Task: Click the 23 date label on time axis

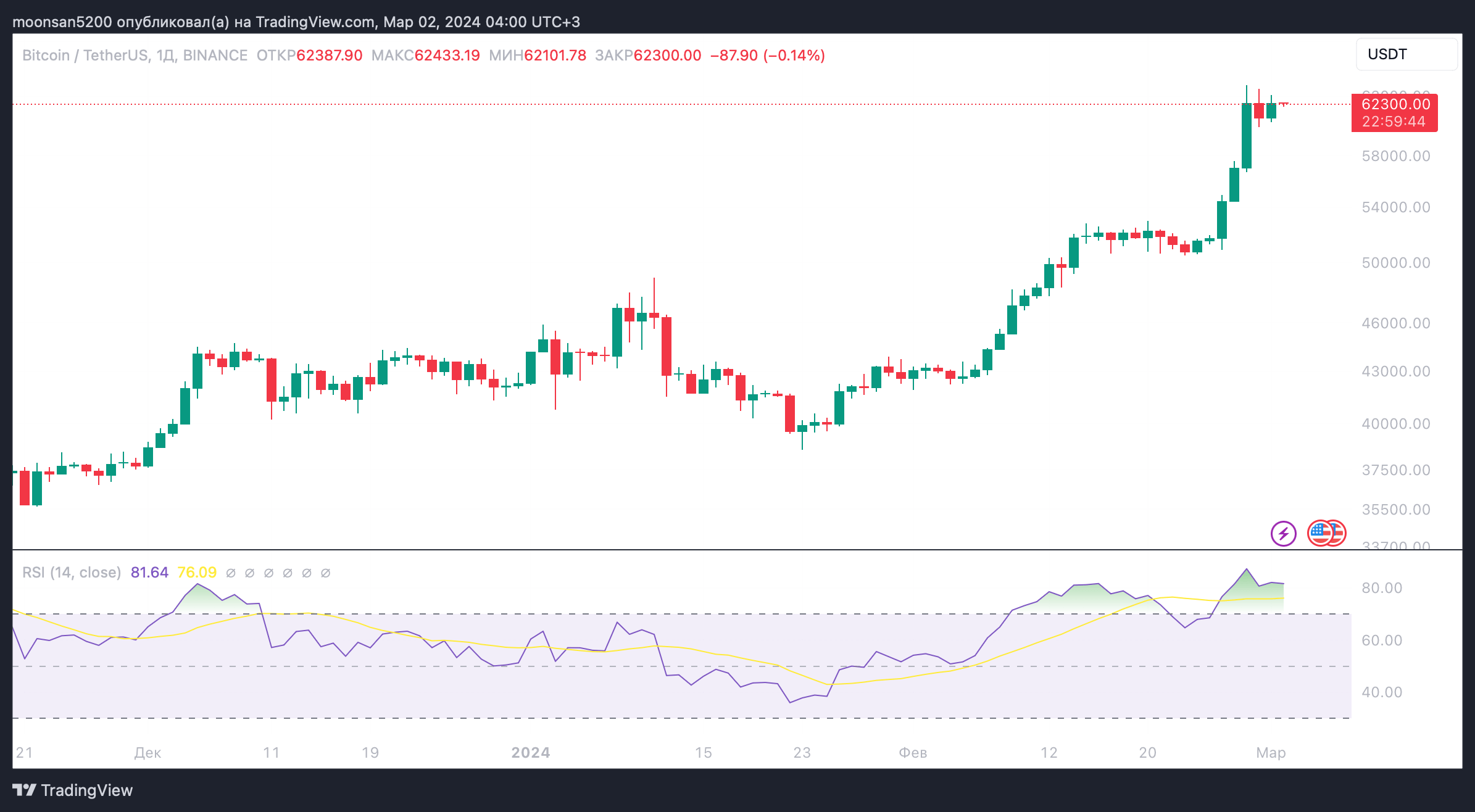Action: (x=802, y=753)
